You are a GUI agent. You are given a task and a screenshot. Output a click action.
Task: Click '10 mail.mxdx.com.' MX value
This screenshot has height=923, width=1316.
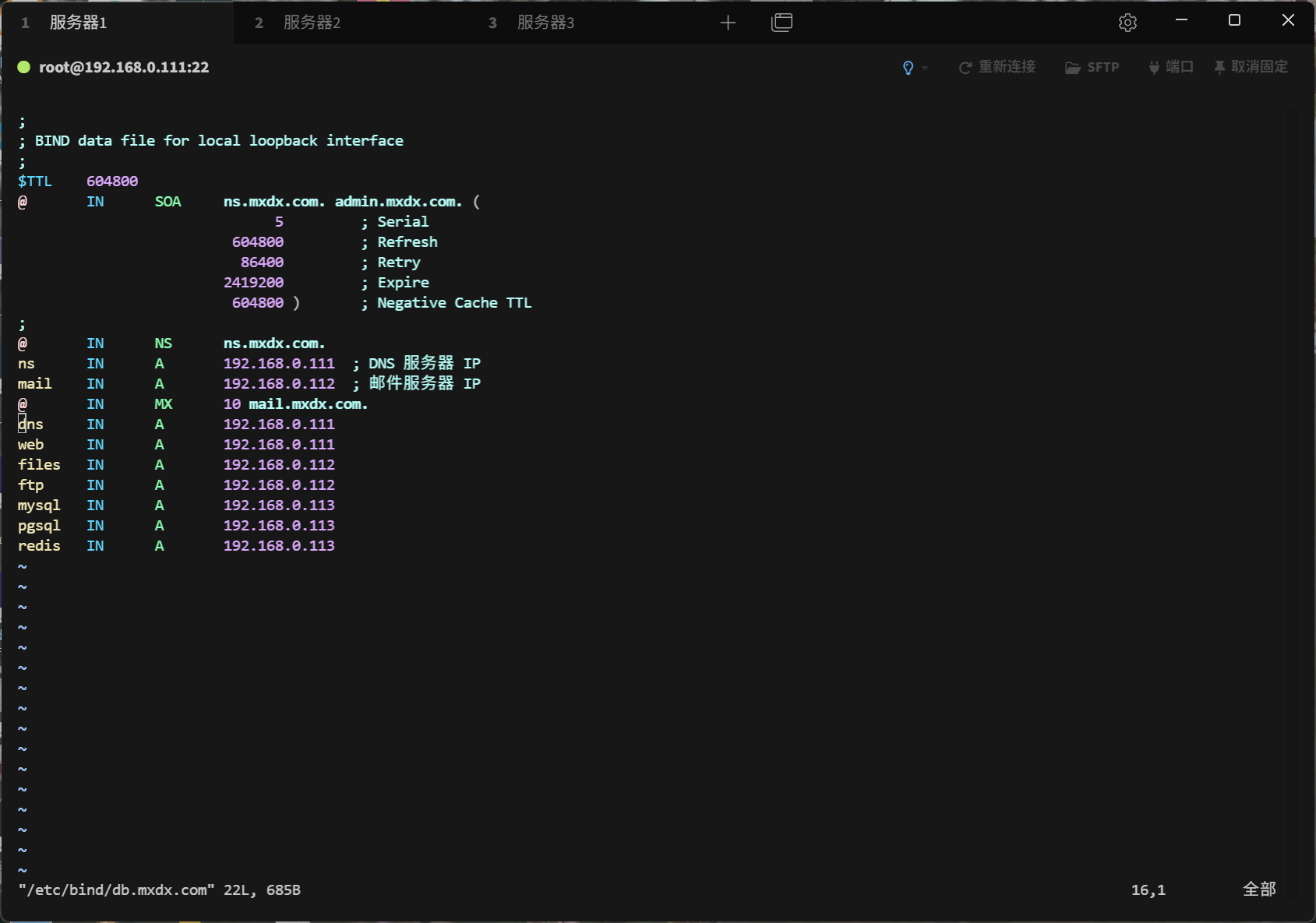coord(295,403)
